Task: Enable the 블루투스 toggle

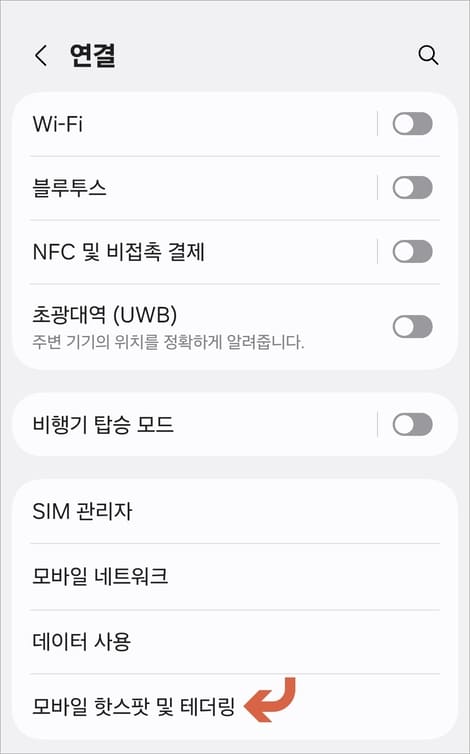Action: click(412, 188)
